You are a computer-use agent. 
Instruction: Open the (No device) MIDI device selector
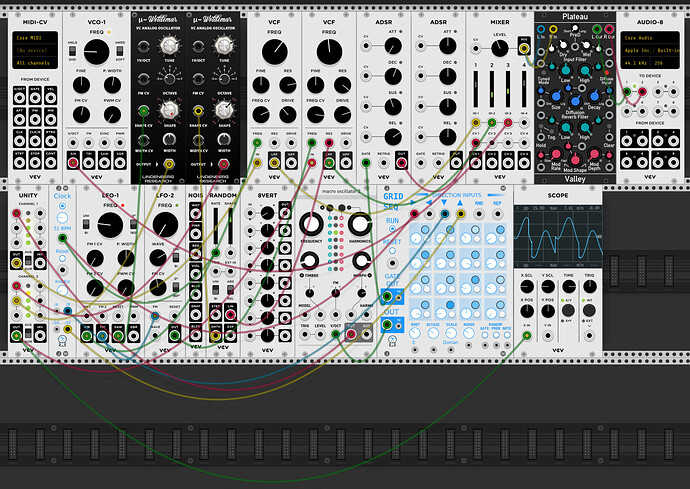pyautogui.click(x=35, y=51)
